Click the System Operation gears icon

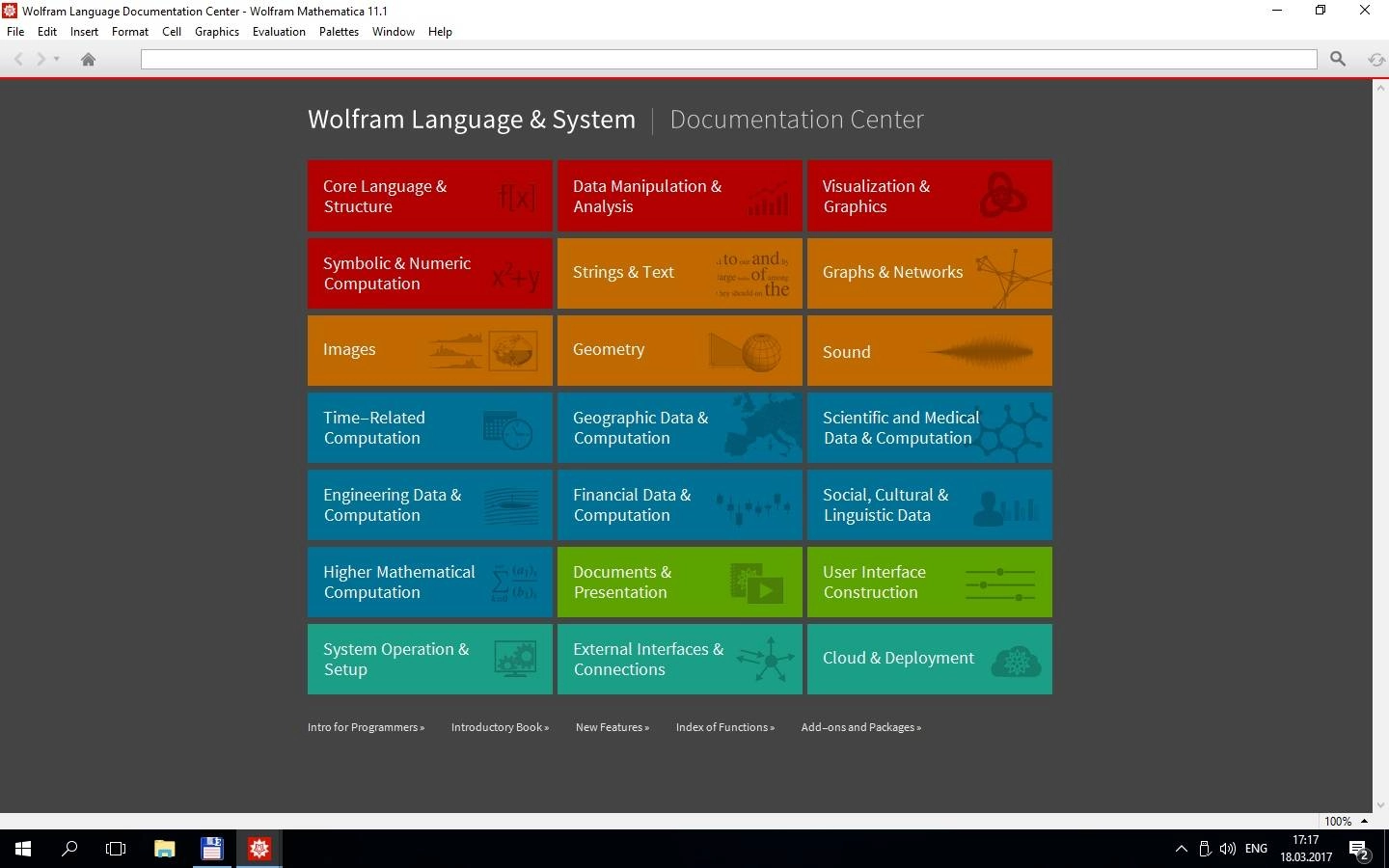pyautogui.click(x=515, y=660)
